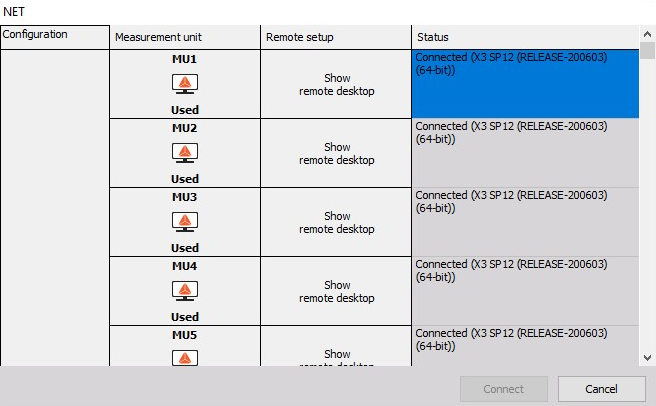Toggle the Used state of MU2
This screenshot has height=406, width=656.
[x=185, y=179]
